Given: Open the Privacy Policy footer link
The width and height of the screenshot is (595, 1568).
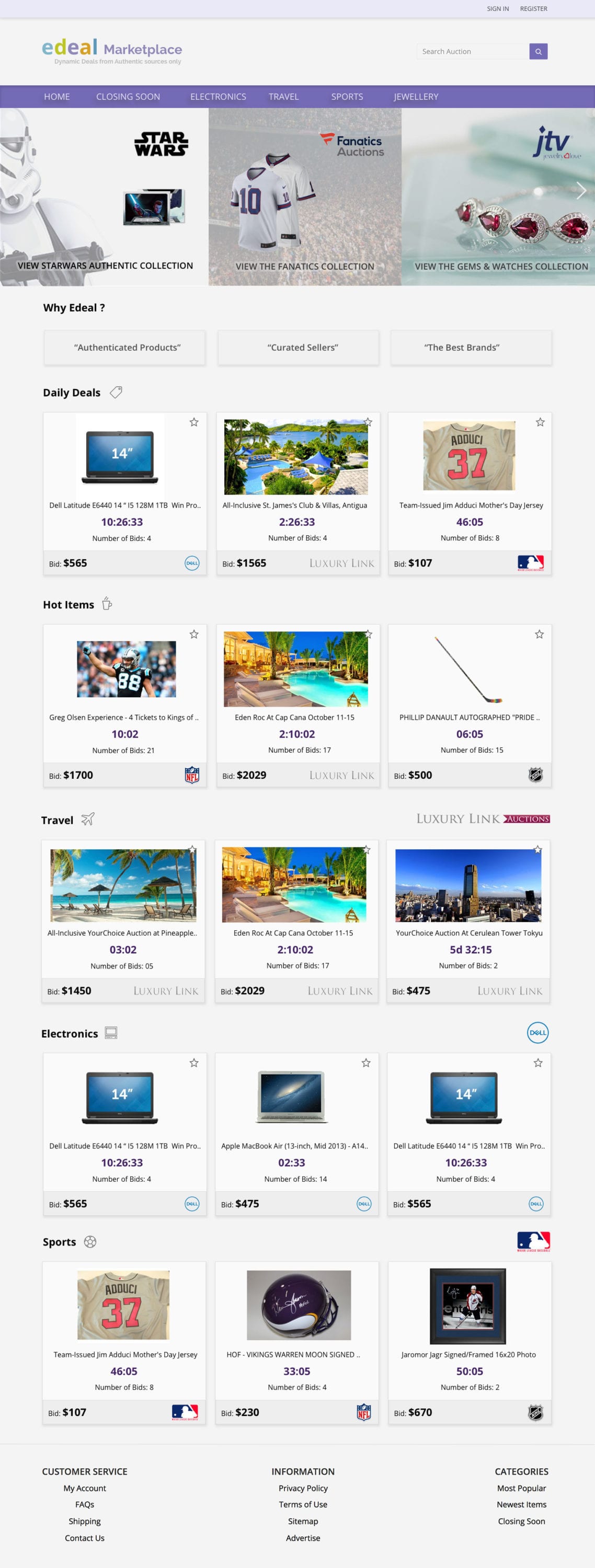Looking at the screenshot, I should (x=303, y=1488).
